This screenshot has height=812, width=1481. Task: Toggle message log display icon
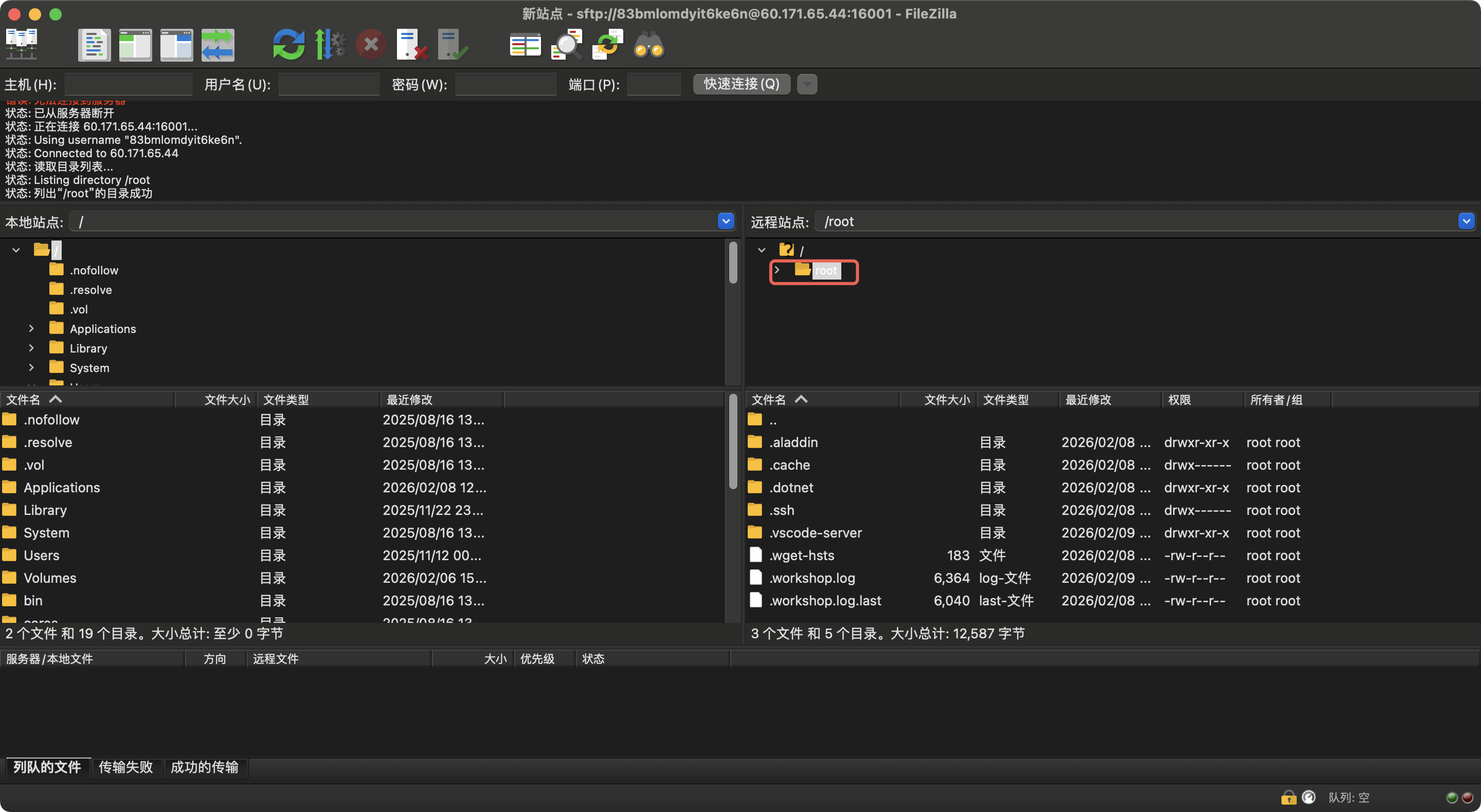(94, 44)
